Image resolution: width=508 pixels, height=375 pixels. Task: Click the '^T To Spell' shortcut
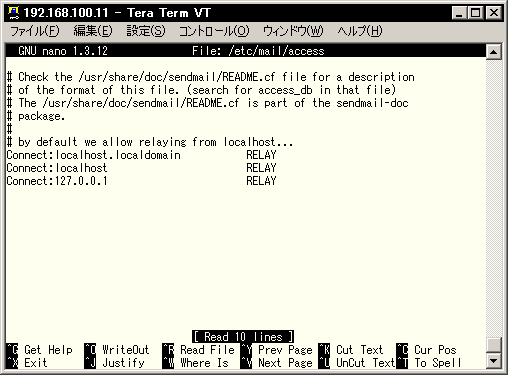click(x=429, y=363)
